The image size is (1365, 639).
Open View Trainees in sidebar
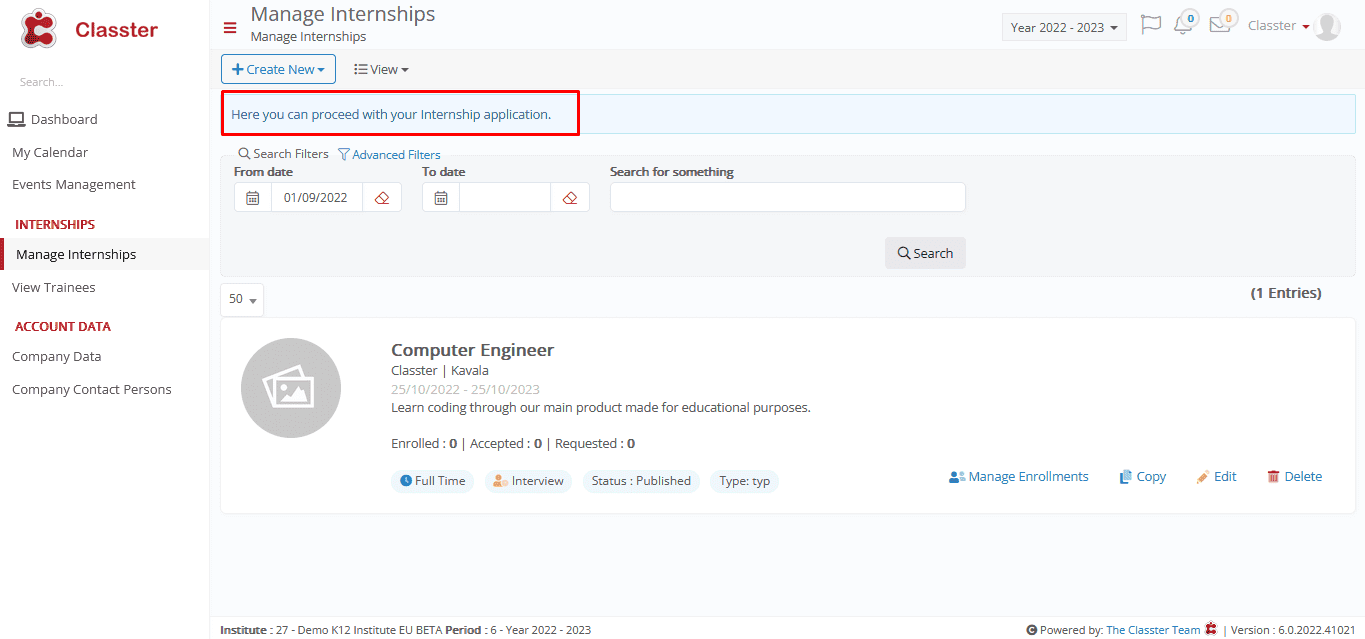[x=54, y=287]
